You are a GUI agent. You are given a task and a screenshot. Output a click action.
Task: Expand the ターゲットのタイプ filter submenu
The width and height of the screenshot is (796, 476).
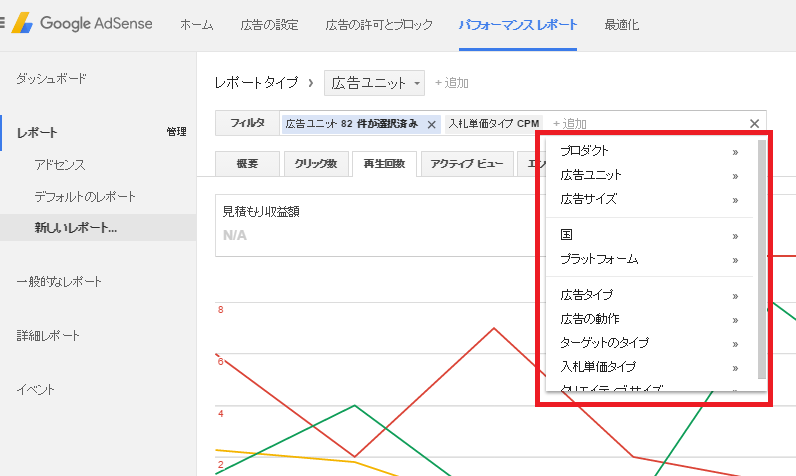[649, 343]
